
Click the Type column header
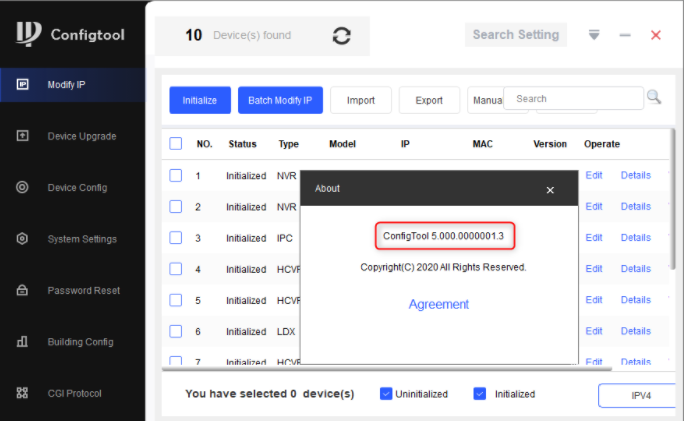288,144
